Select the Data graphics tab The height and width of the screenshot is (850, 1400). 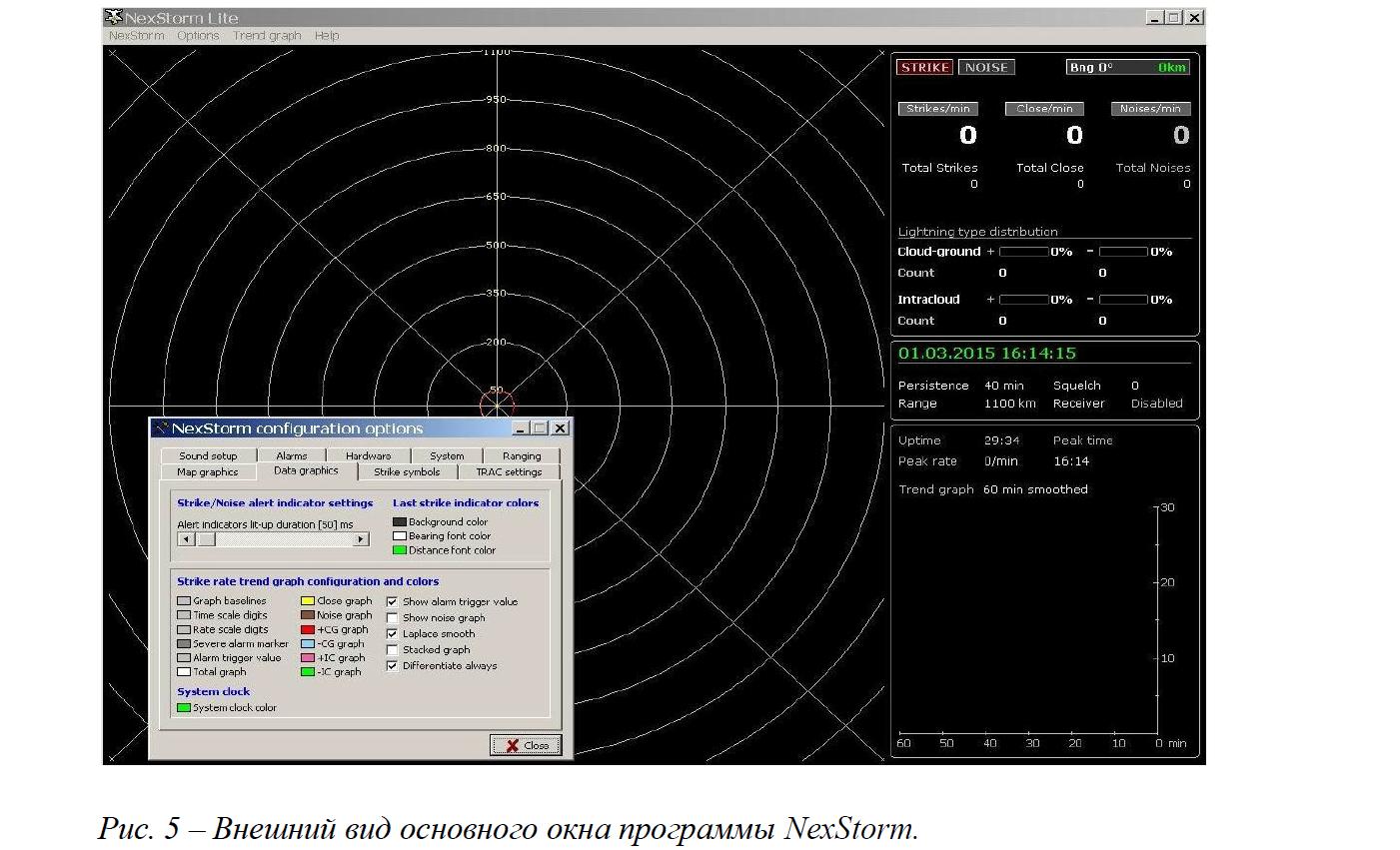tap(306, 470)
